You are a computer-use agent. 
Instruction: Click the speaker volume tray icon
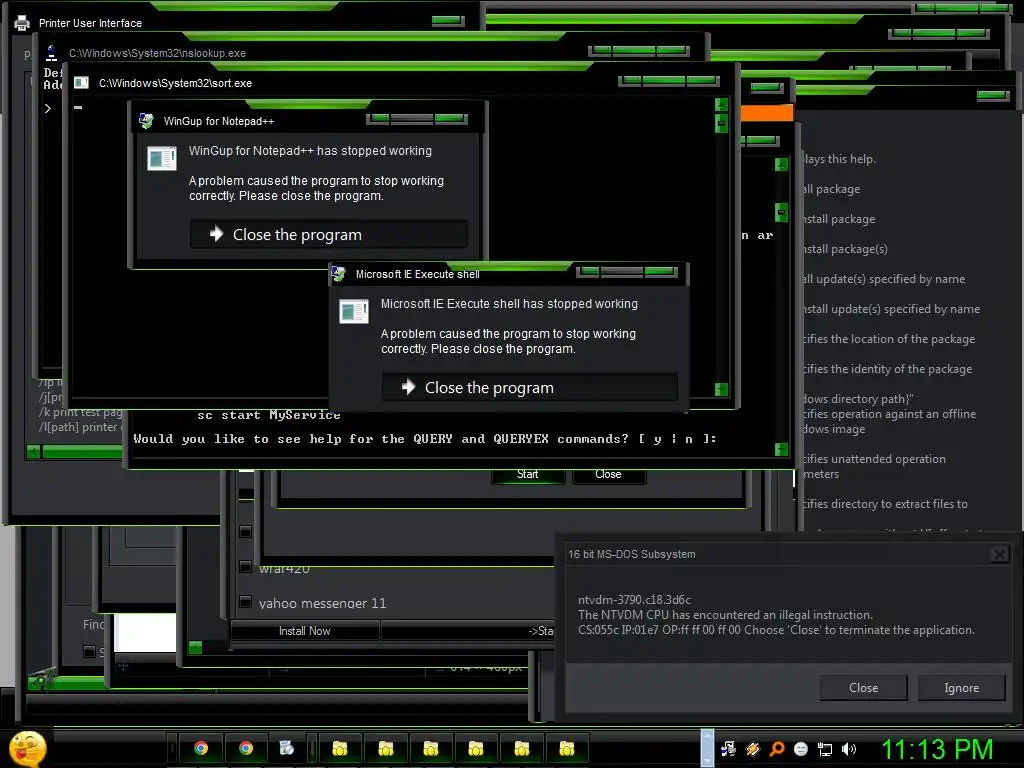[x=849, y=749]
